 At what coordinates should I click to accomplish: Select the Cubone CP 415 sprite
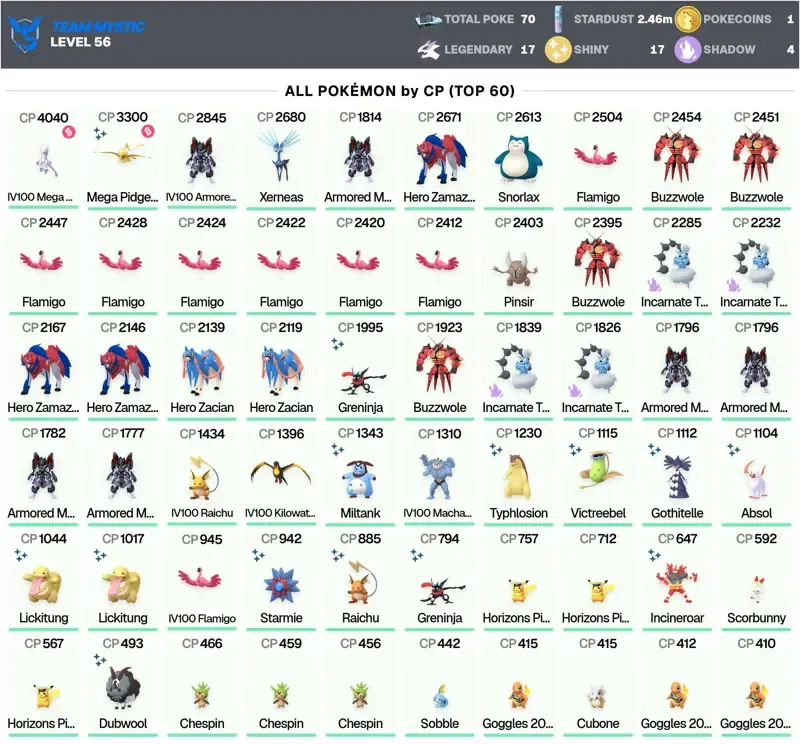[x=597, y=695]
